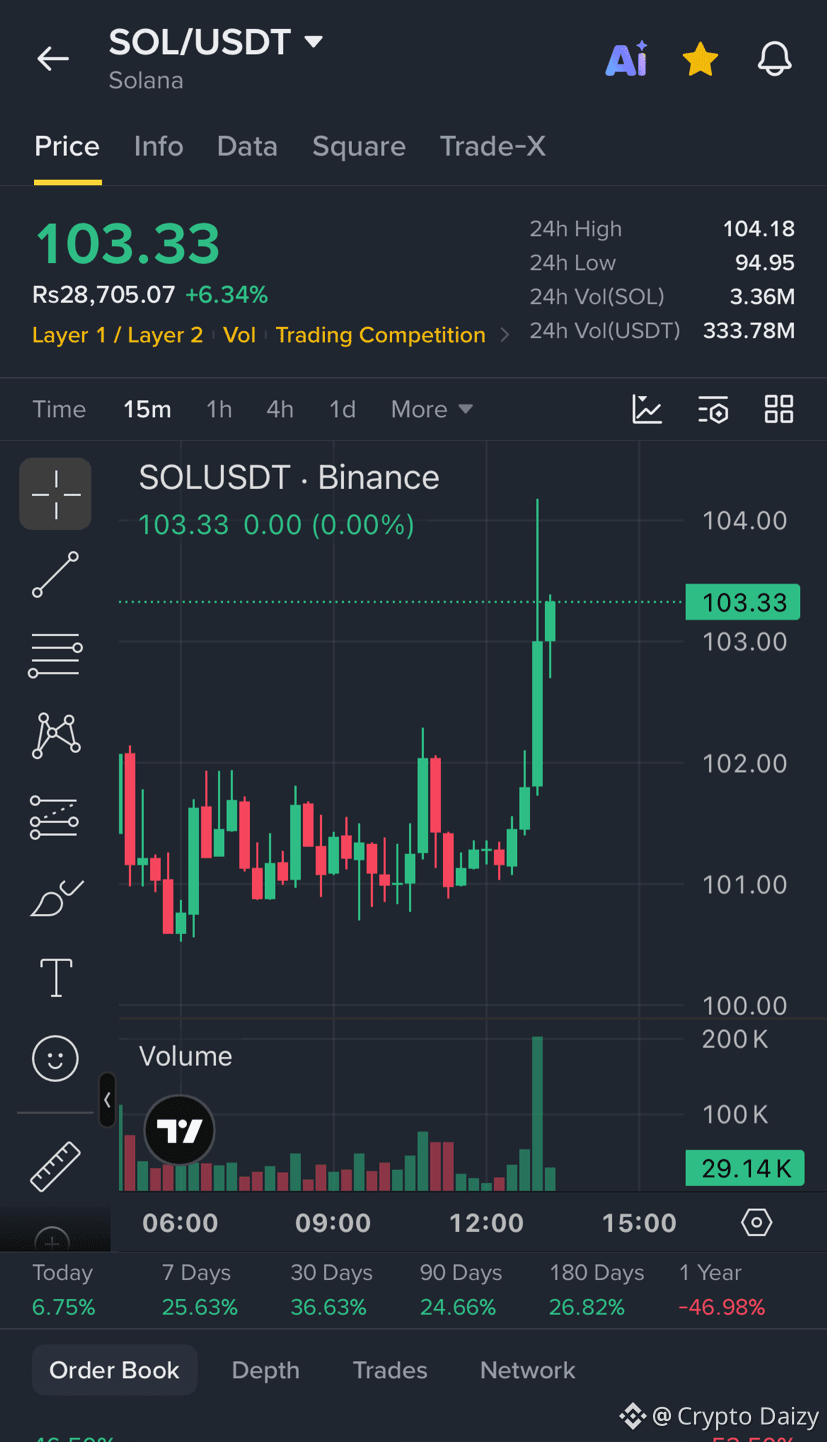Screen dimensions: 827x1442
Task: Open the emoji sticker tool
Action: point(55,1058)
